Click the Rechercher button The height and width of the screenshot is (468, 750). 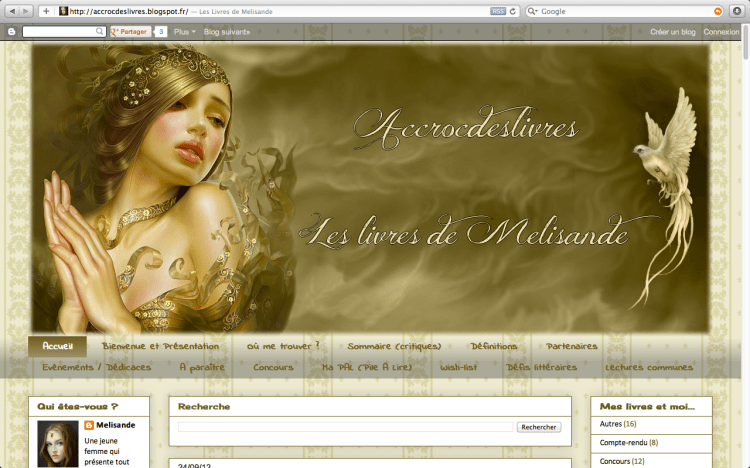coord(539,427)
